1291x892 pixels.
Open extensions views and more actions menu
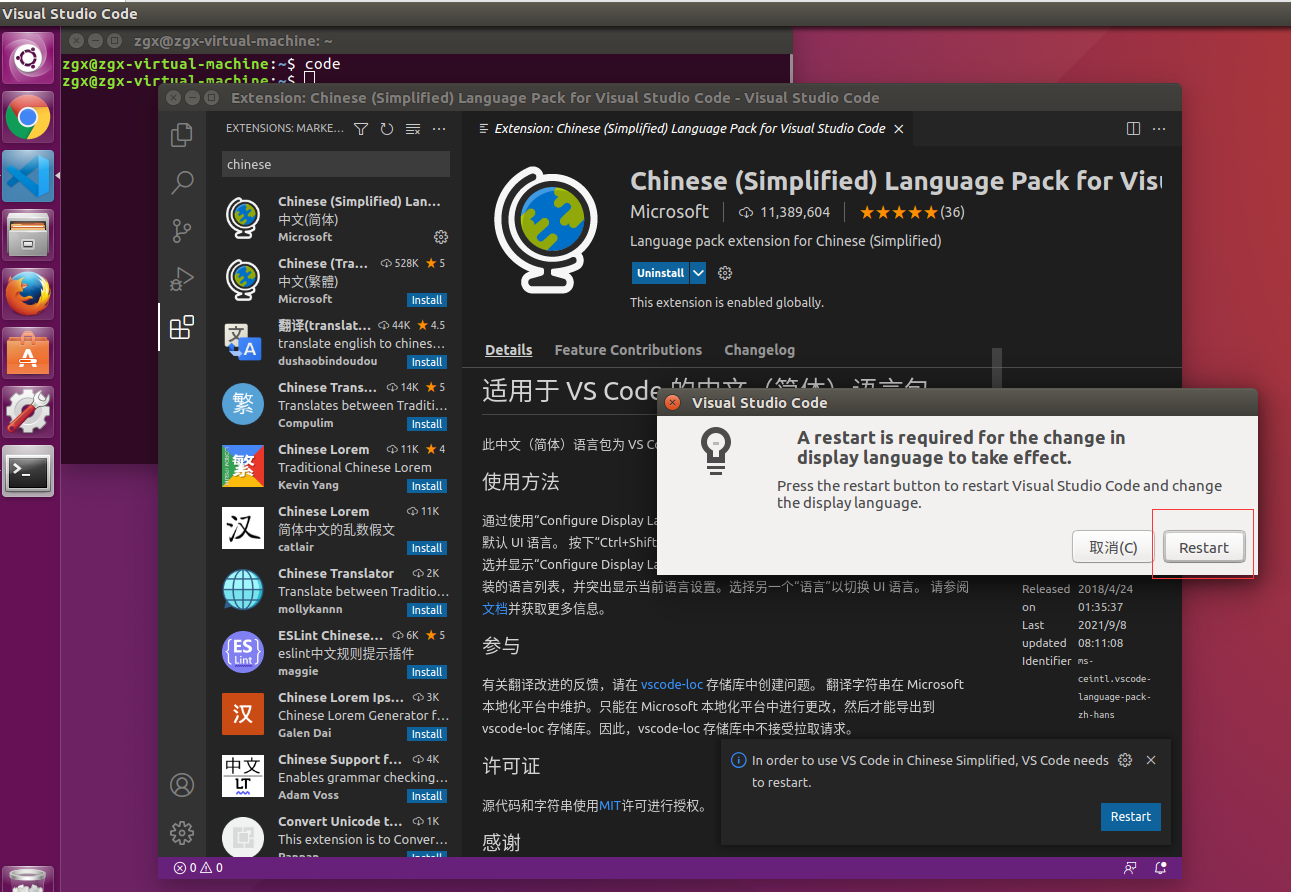439,129
